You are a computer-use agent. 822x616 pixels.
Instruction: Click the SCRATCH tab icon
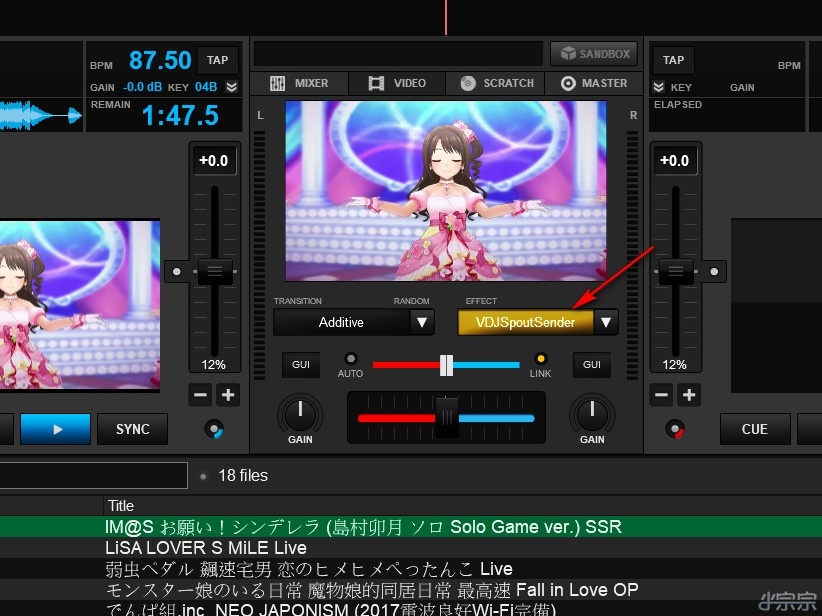[x=468, y=83]
